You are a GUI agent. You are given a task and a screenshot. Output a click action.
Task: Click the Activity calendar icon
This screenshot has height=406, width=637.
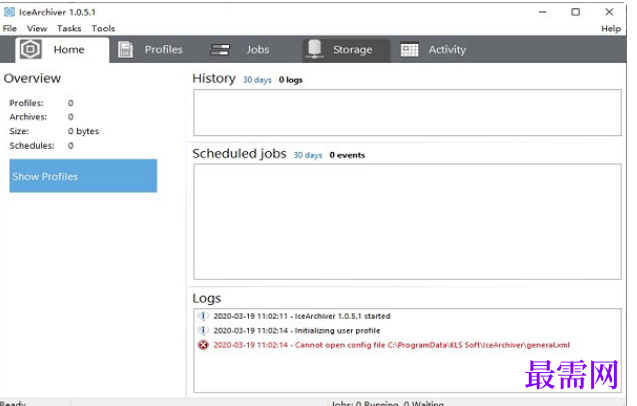[409, 50]
